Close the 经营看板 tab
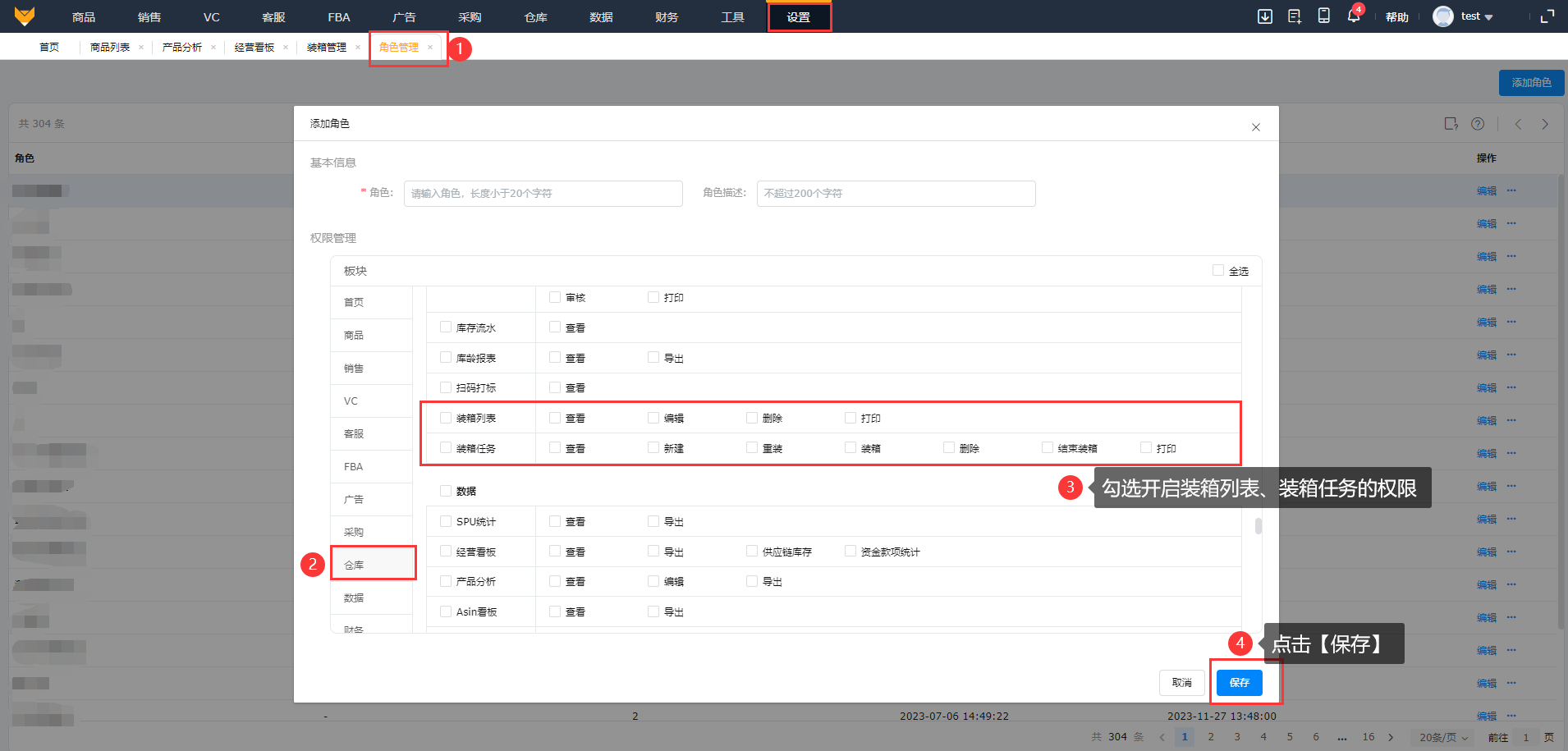The height and width of the screenshot is (751, 1568). [x=286, y=48]
